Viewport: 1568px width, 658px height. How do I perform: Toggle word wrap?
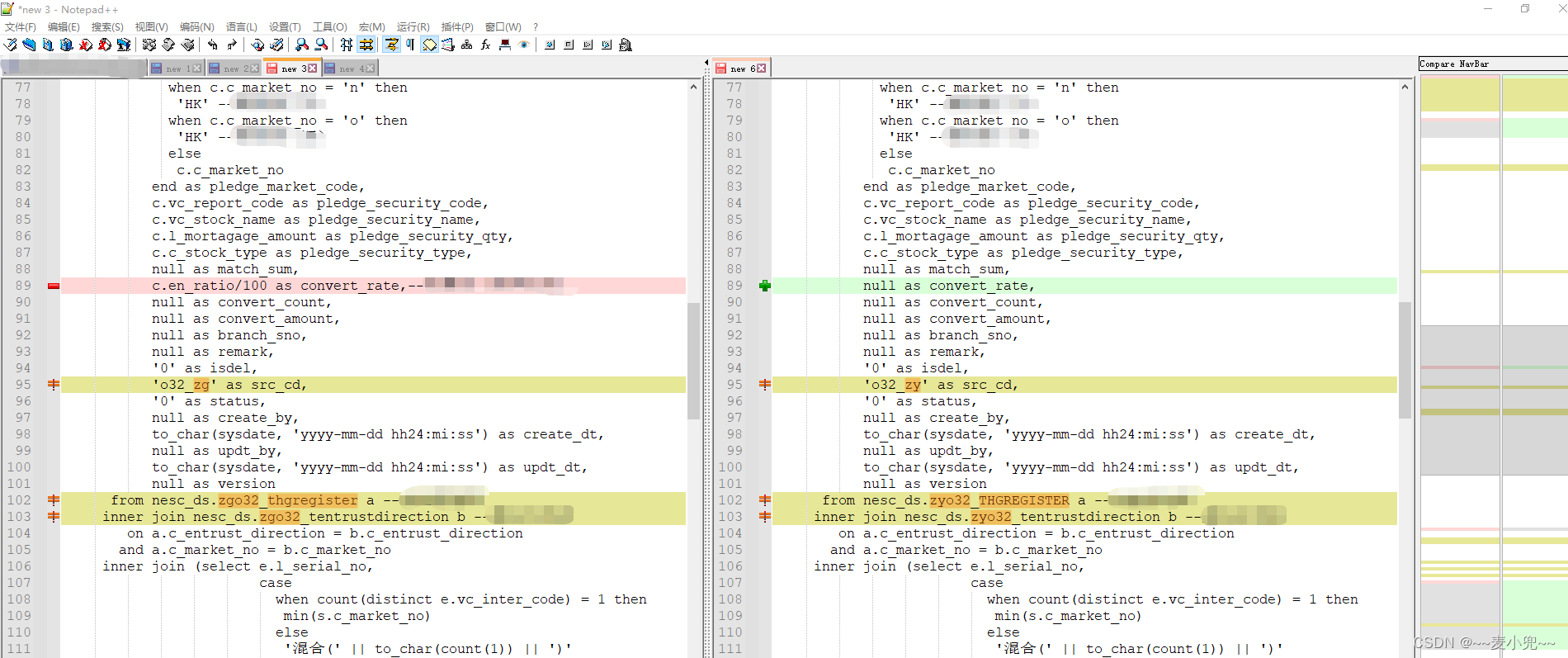click(391, 45)
